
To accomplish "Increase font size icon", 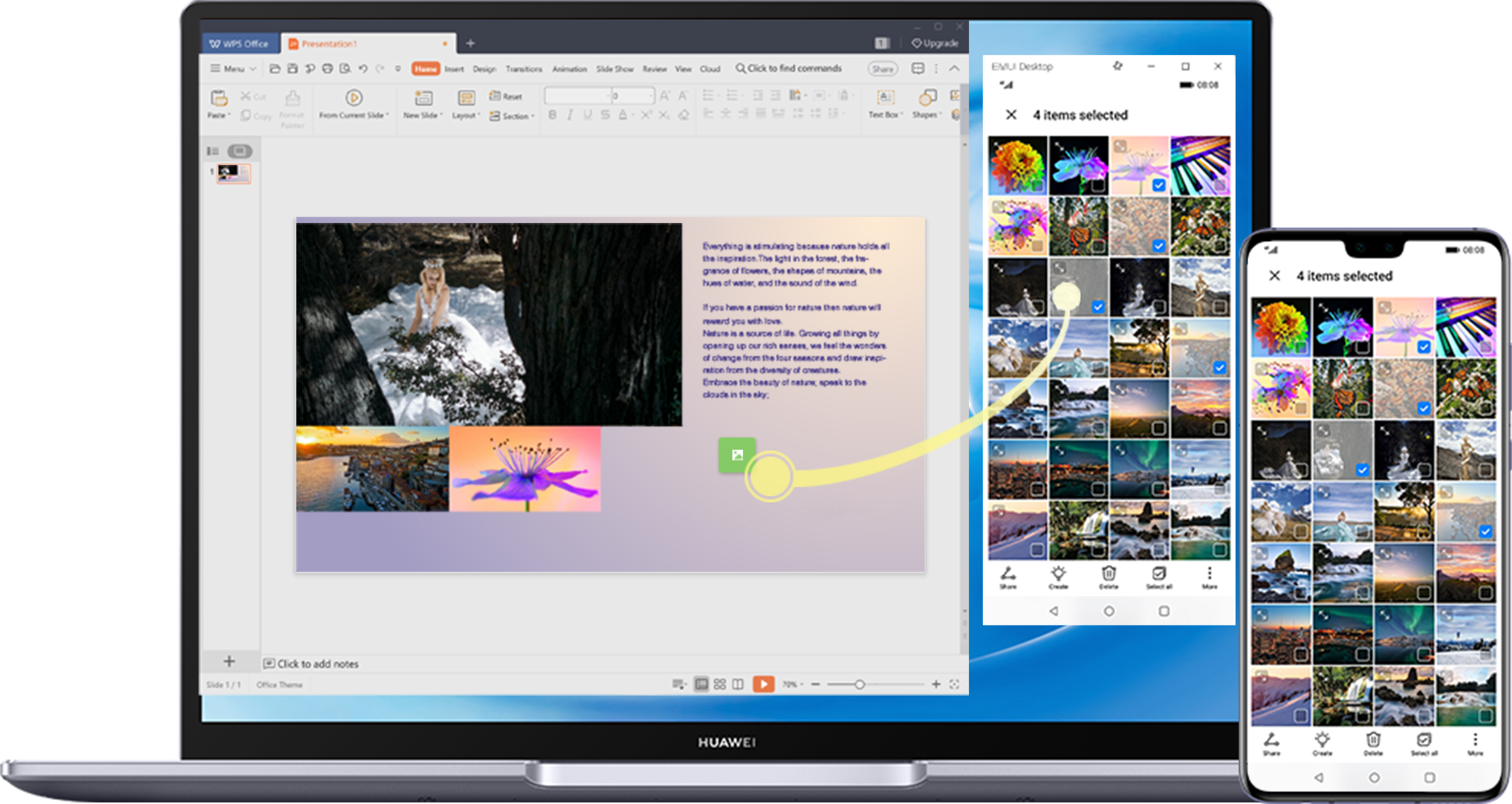I will click(x=664, y=95).
